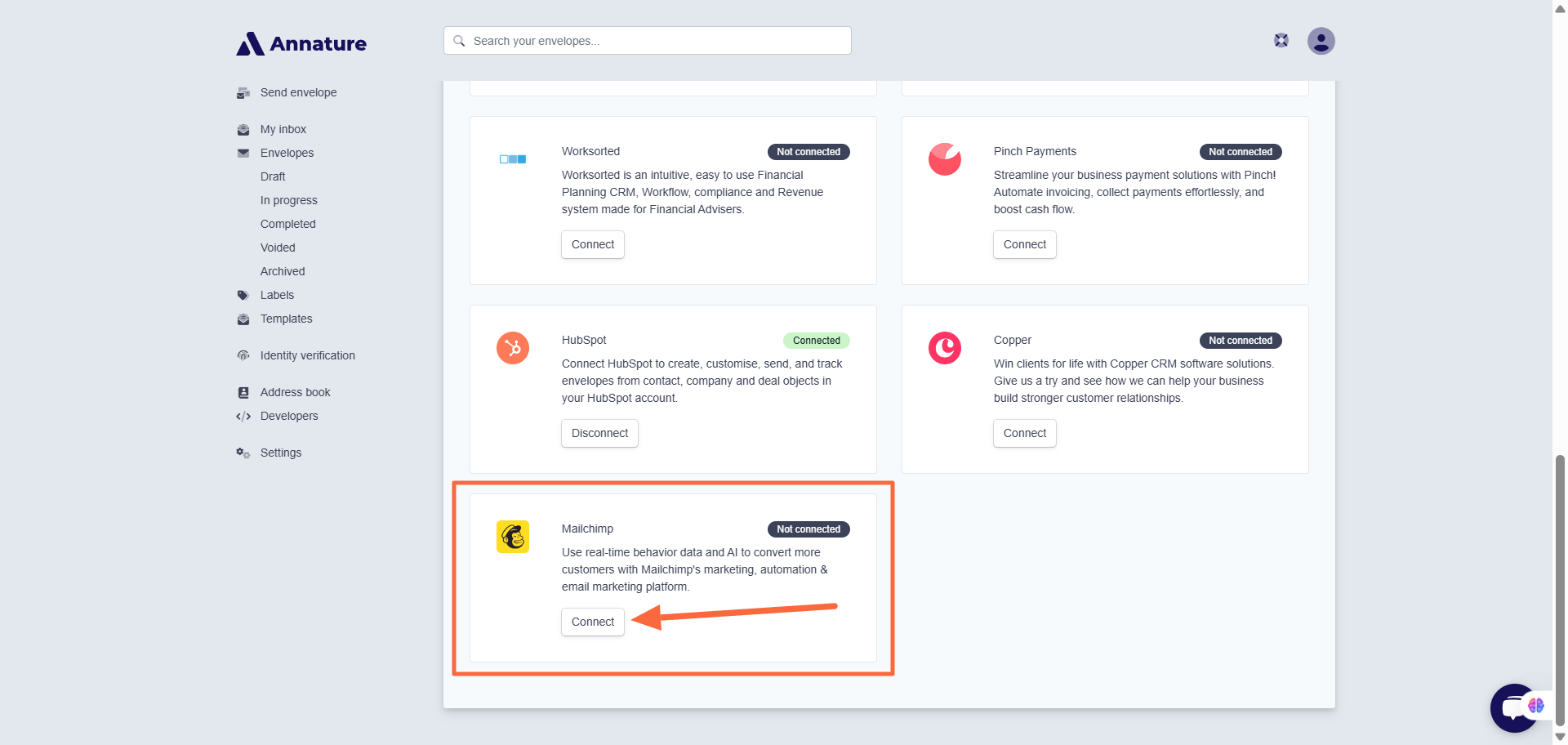The width and height of the screenshot is (1568, 745).
Task: Click Copper Not connected badge
Action: tap(1241, 341)
